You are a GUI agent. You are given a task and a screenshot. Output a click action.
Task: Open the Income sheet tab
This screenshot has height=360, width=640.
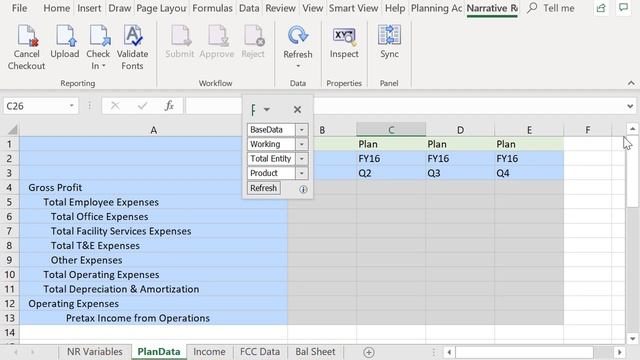tap(209, 352)
